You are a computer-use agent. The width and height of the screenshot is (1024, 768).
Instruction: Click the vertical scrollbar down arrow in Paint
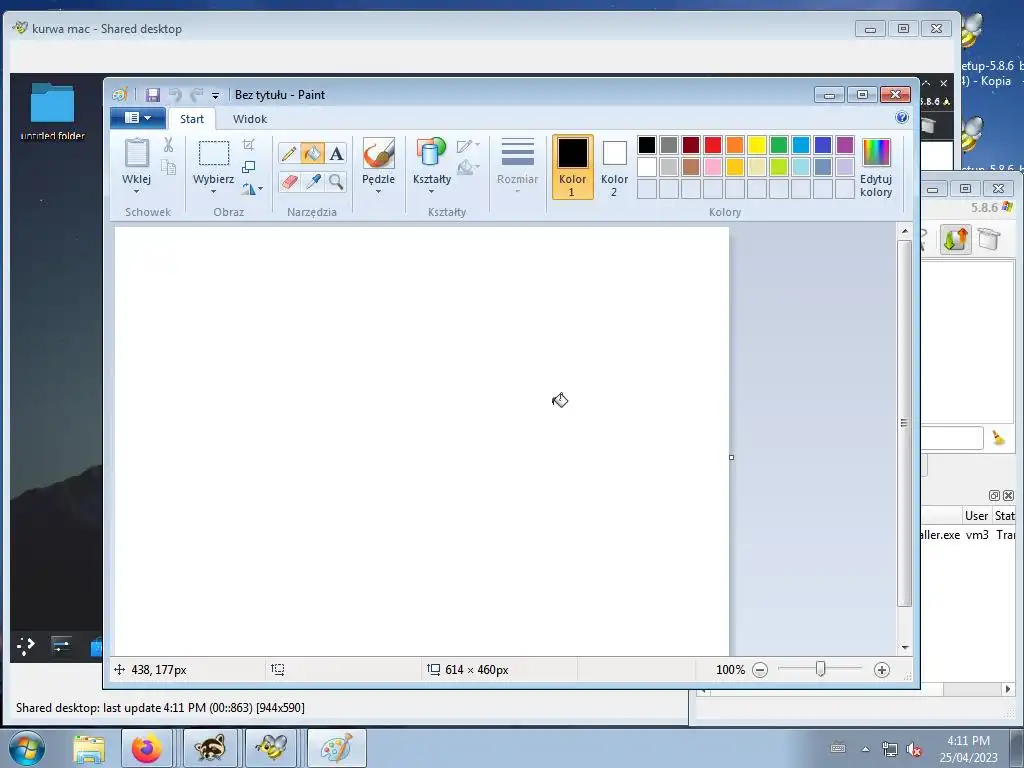(904, 648)
